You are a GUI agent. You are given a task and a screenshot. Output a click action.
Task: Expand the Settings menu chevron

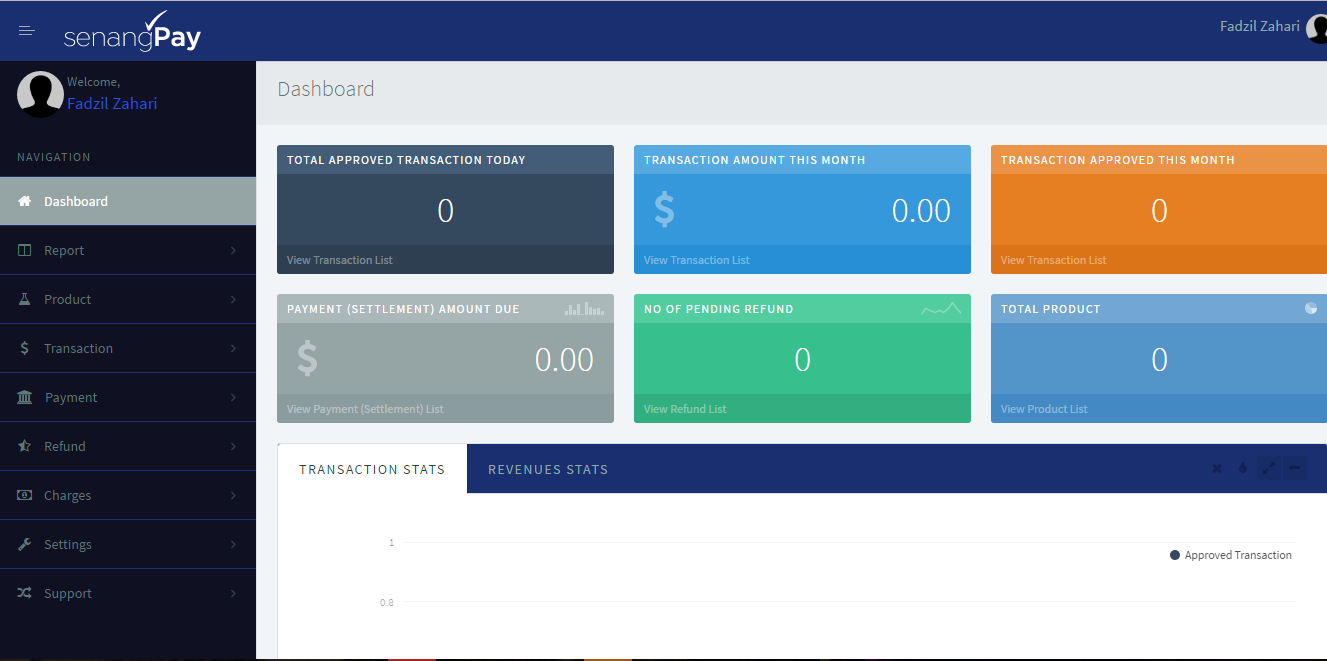pyautogui.click(x=233, y=544)
